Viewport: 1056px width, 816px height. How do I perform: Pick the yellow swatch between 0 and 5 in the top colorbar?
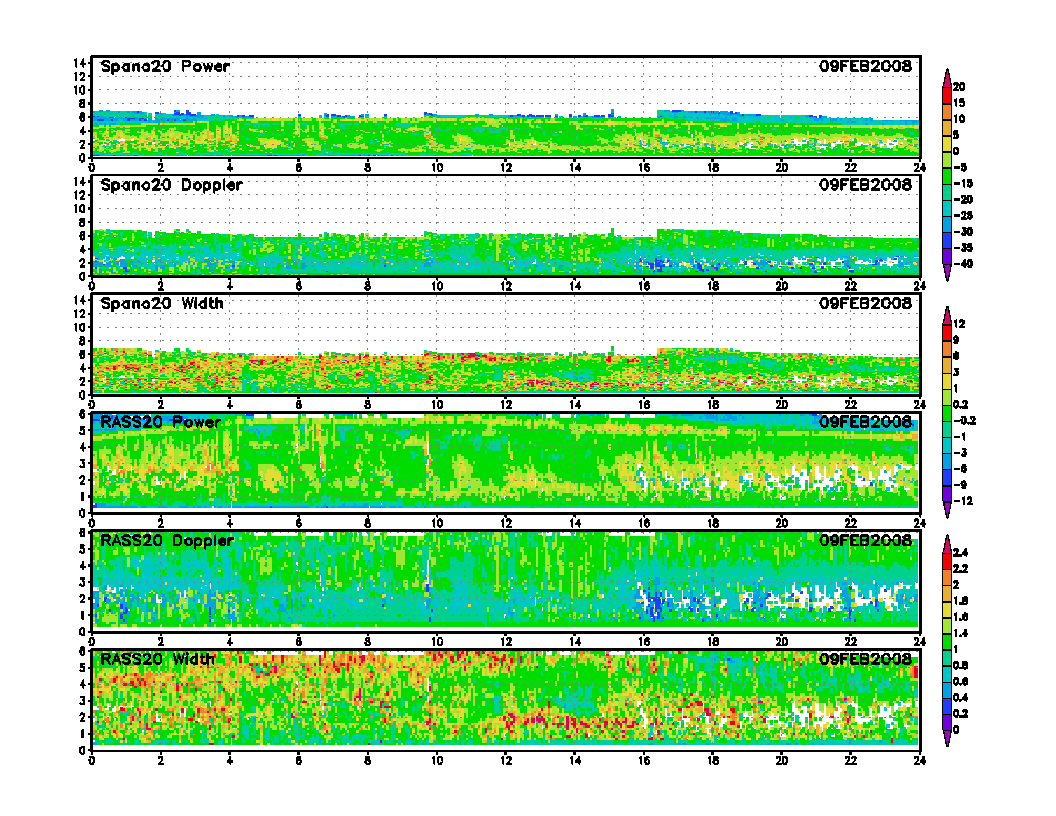[x=947, y=143]
